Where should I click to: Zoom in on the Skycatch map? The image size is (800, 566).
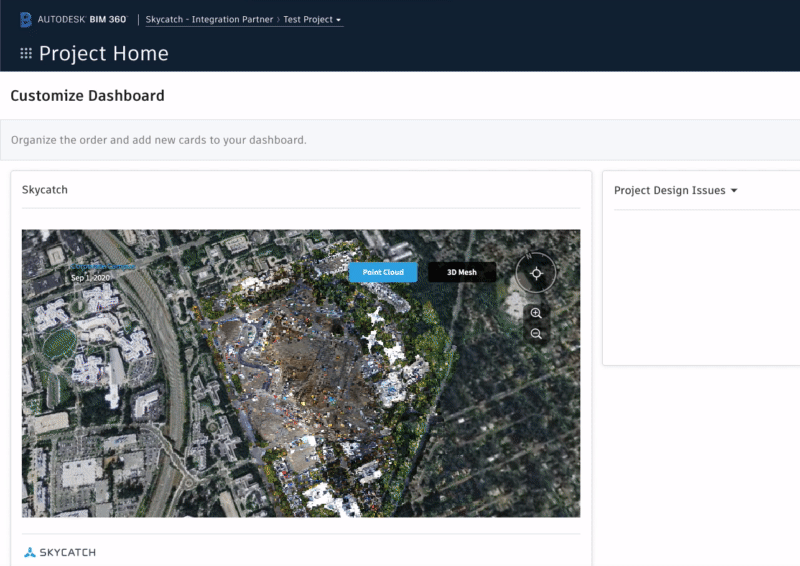(x=536, y=313)
